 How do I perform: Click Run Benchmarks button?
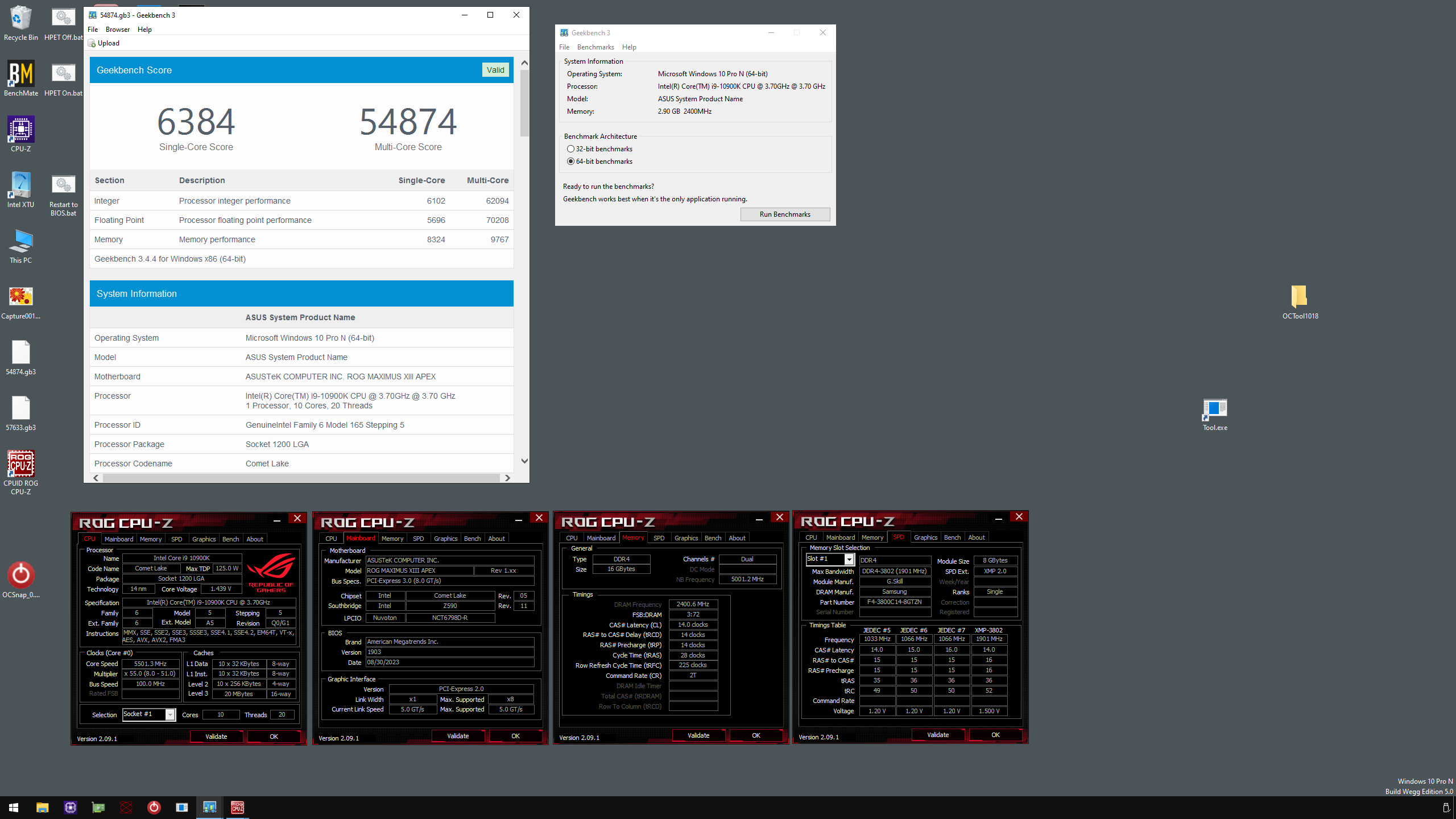point(785,214)
